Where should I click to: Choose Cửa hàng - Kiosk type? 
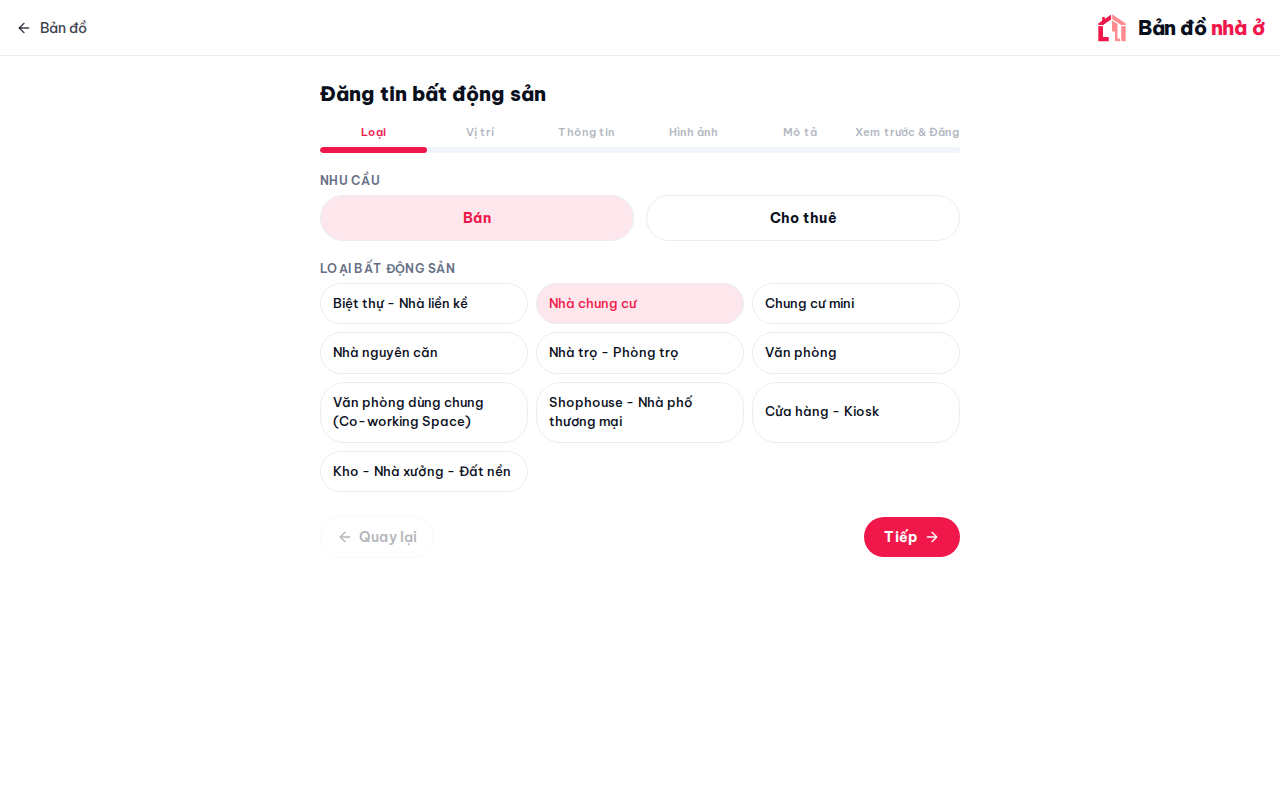coord(856,412)
